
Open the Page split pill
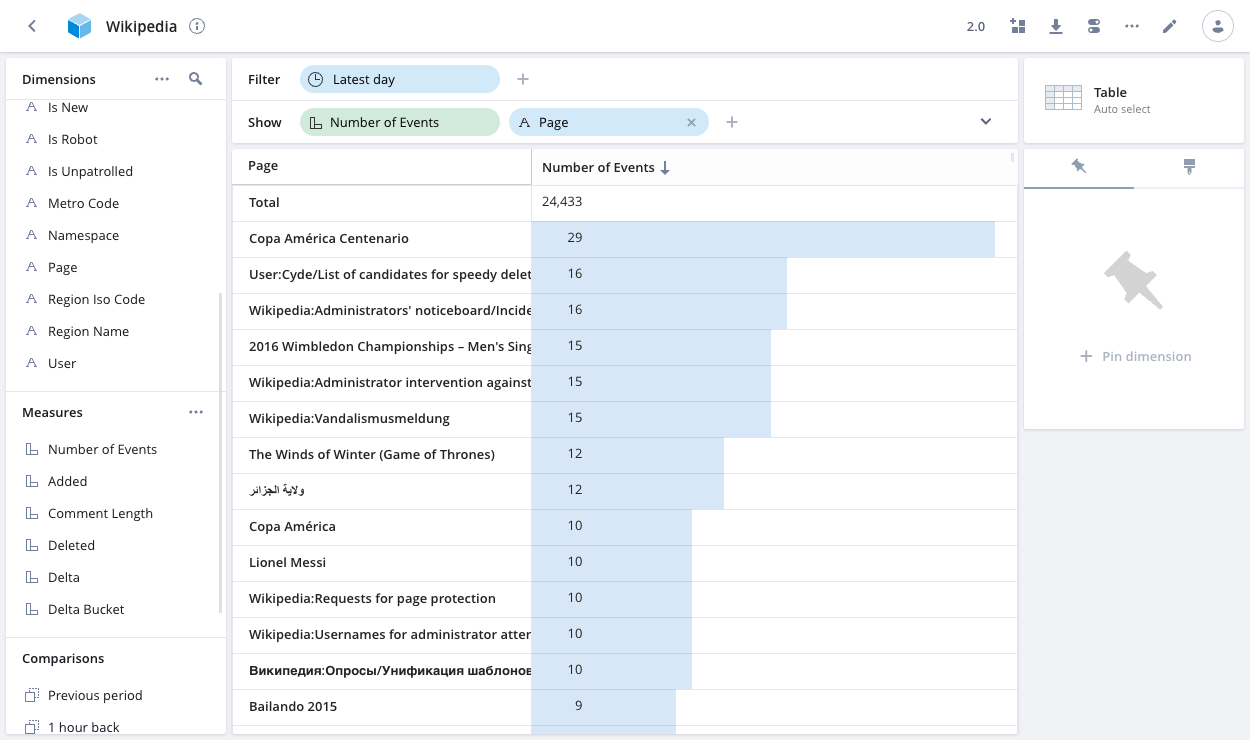[x=609, y=122]
